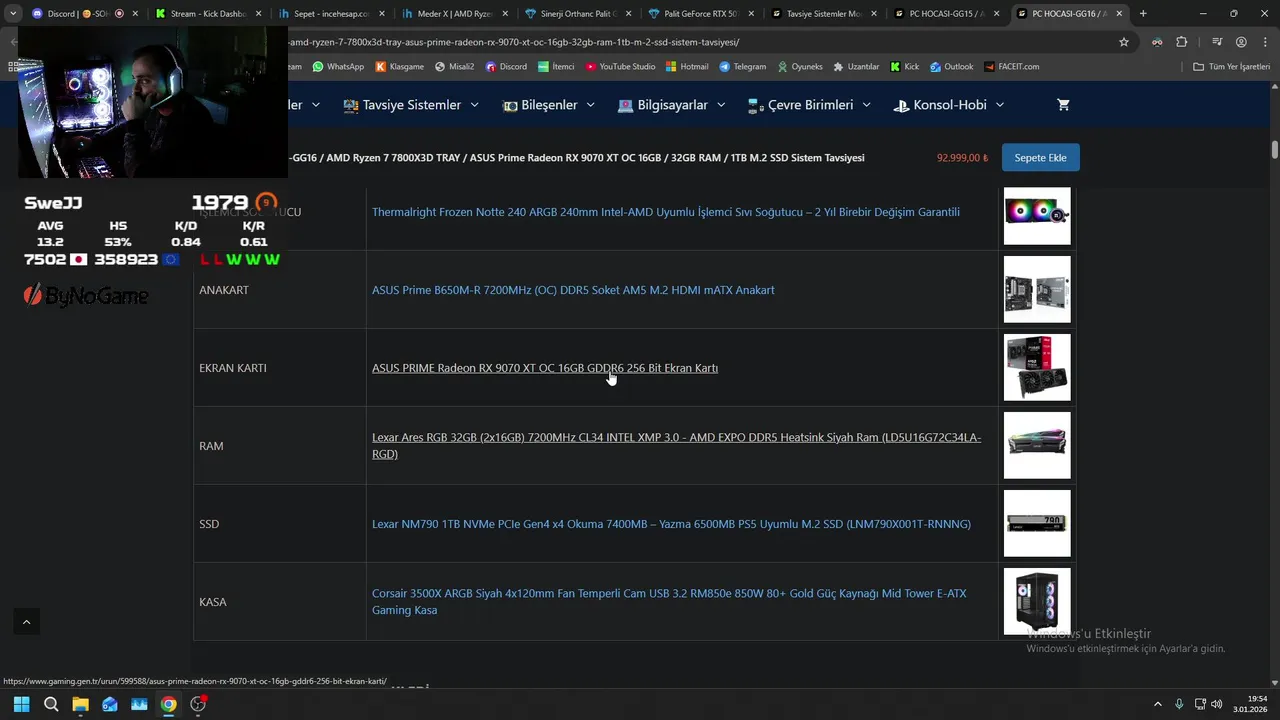Open the Lexar Ares RGB 32GB RAM link

(x=676, y=446)
